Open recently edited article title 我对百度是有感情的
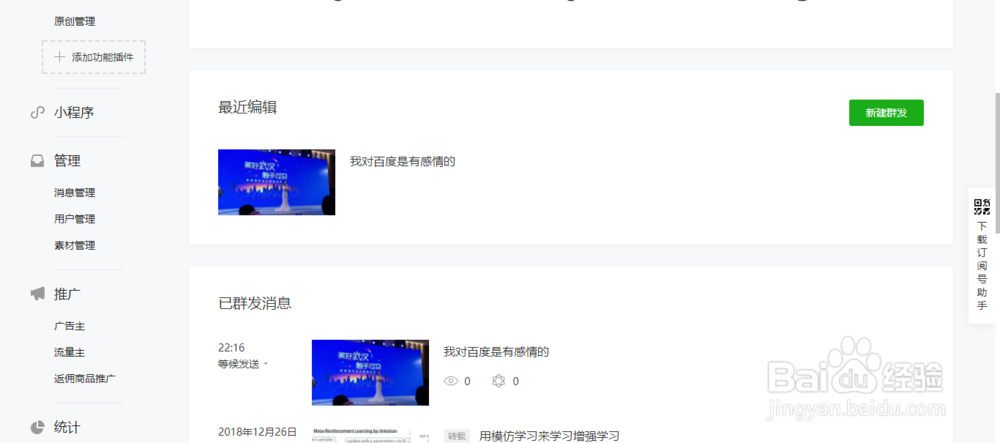Image resolution: width=1000 pixels, height=443 pixels. (x=402, y=161)
